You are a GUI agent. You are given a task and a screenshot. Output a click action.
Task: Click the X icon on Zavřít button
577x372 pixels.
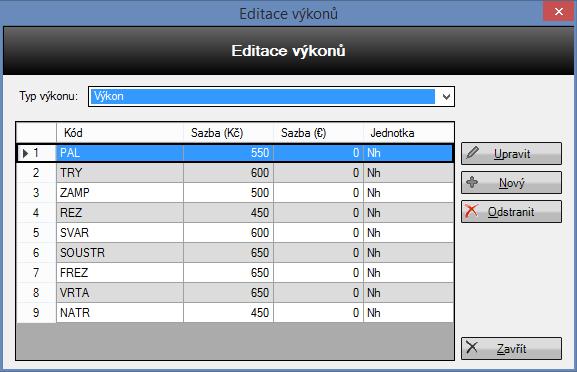coord(472,347)
